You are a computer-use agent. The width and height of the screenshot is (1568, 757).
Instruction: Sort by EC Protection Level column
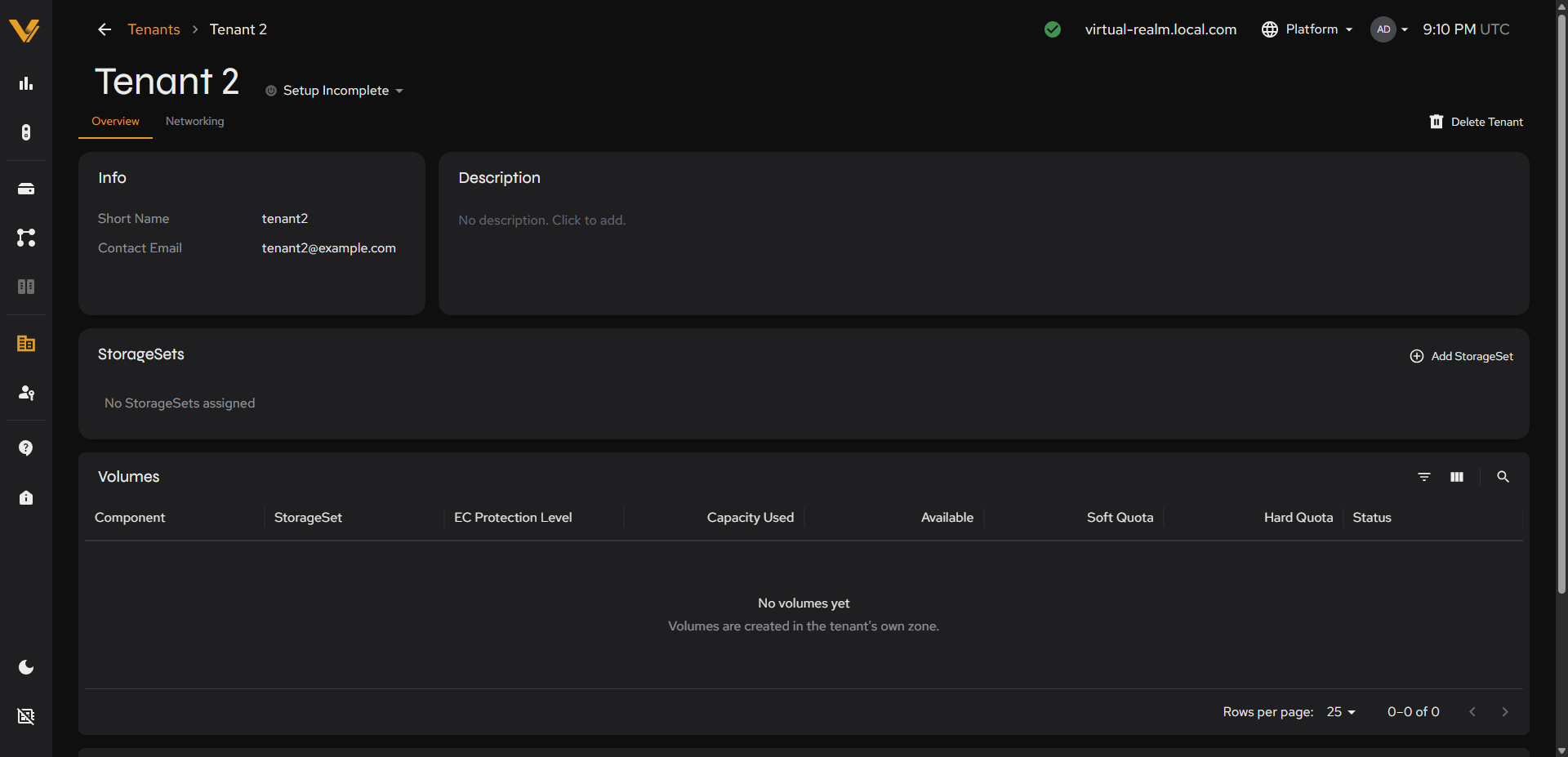[513, 518]
